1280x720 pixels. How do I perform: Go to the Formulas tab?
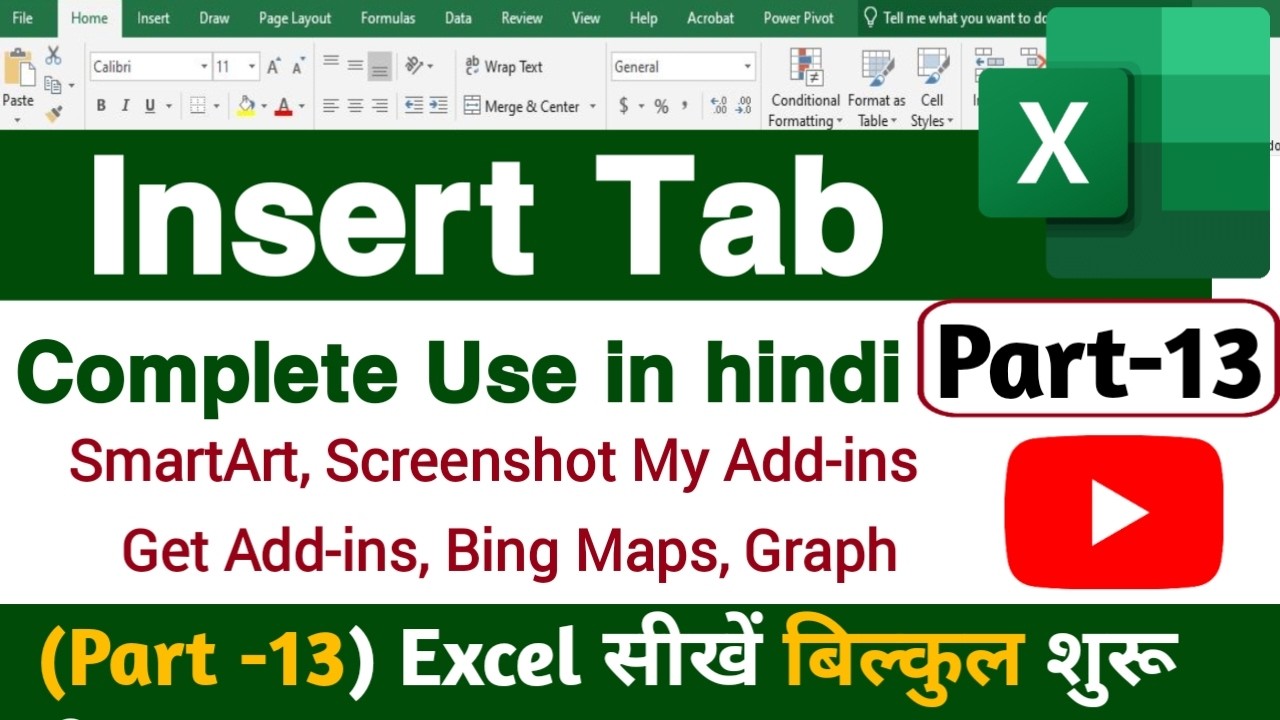[x=388, y=18]
